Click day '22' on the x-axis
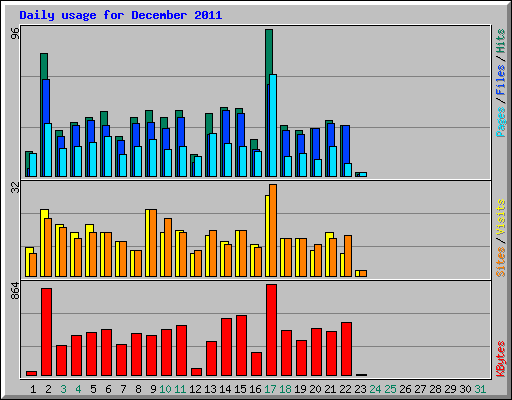 345,389
